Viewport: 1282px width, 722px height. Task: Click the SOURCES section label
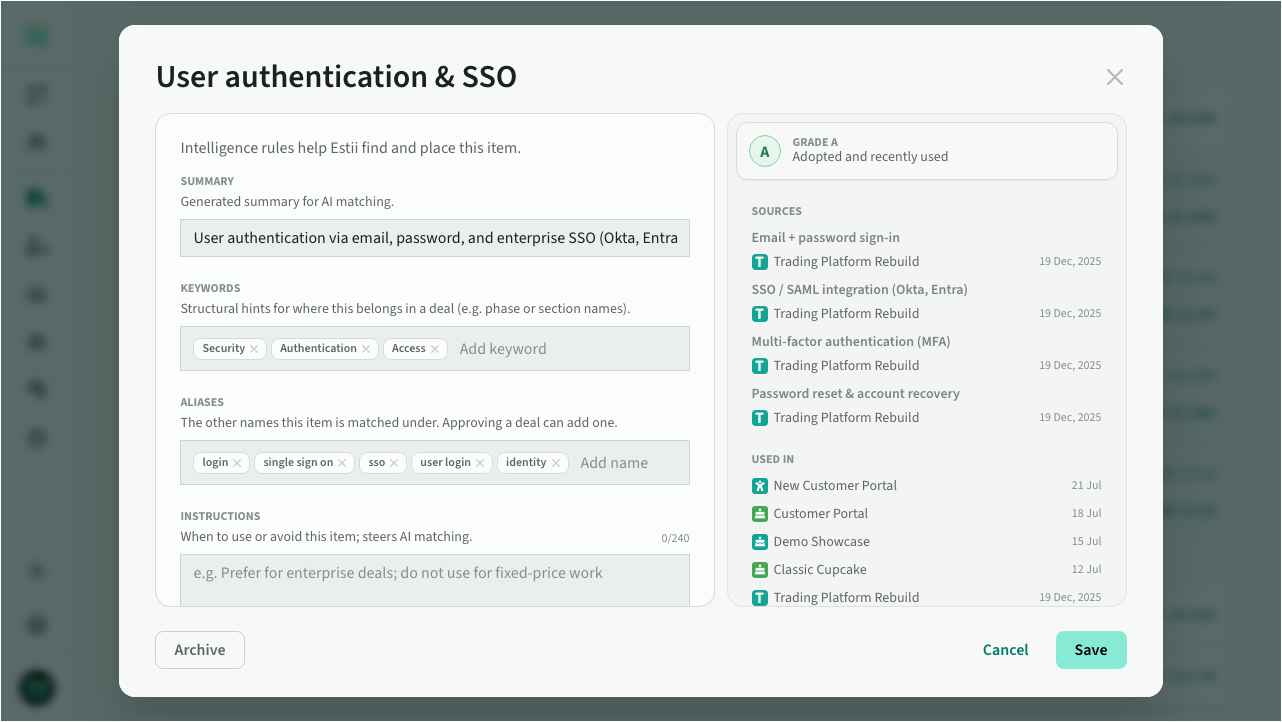(777, 212)
